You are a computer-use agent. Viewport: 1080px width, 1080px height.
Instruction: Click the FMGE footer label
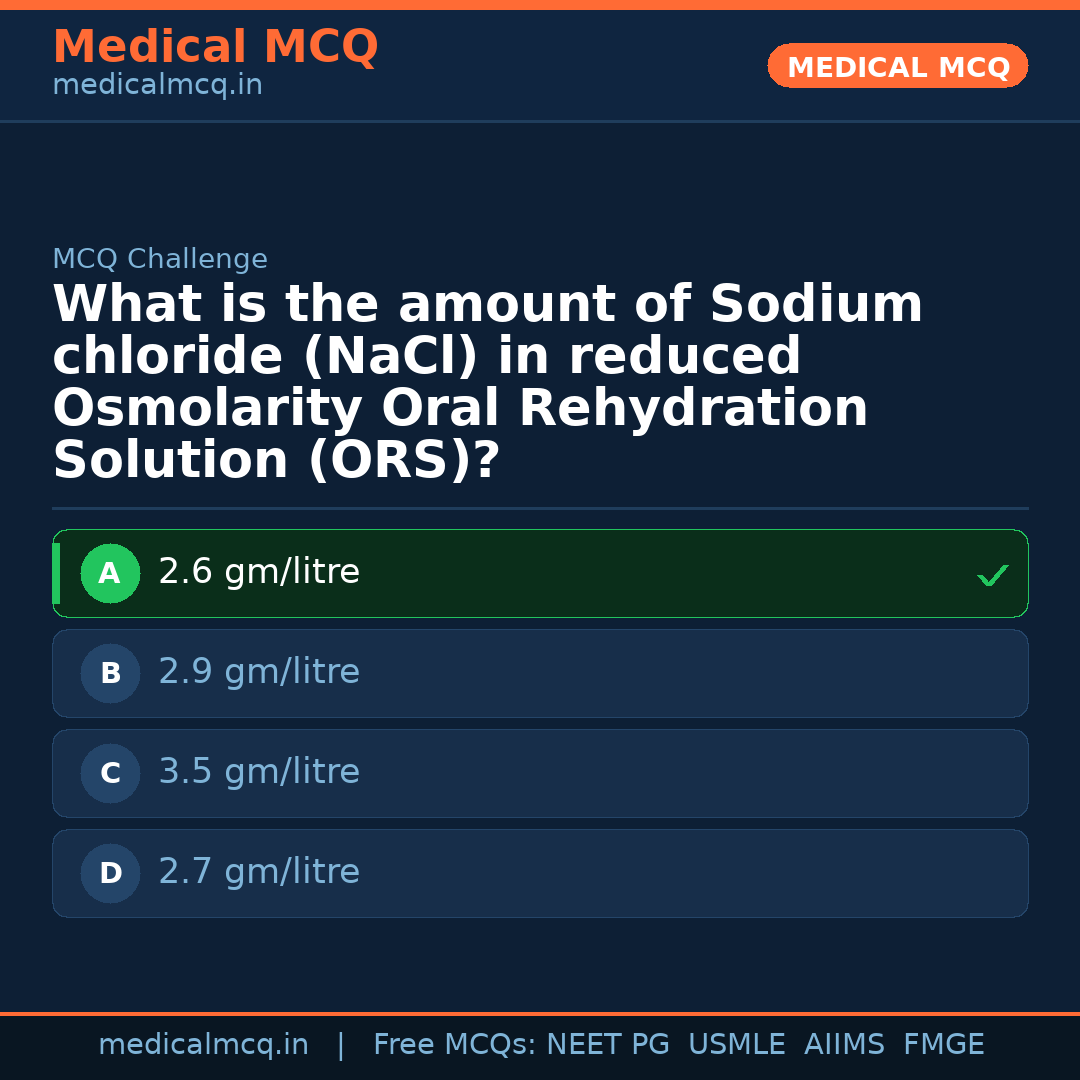coord(944,1045)
